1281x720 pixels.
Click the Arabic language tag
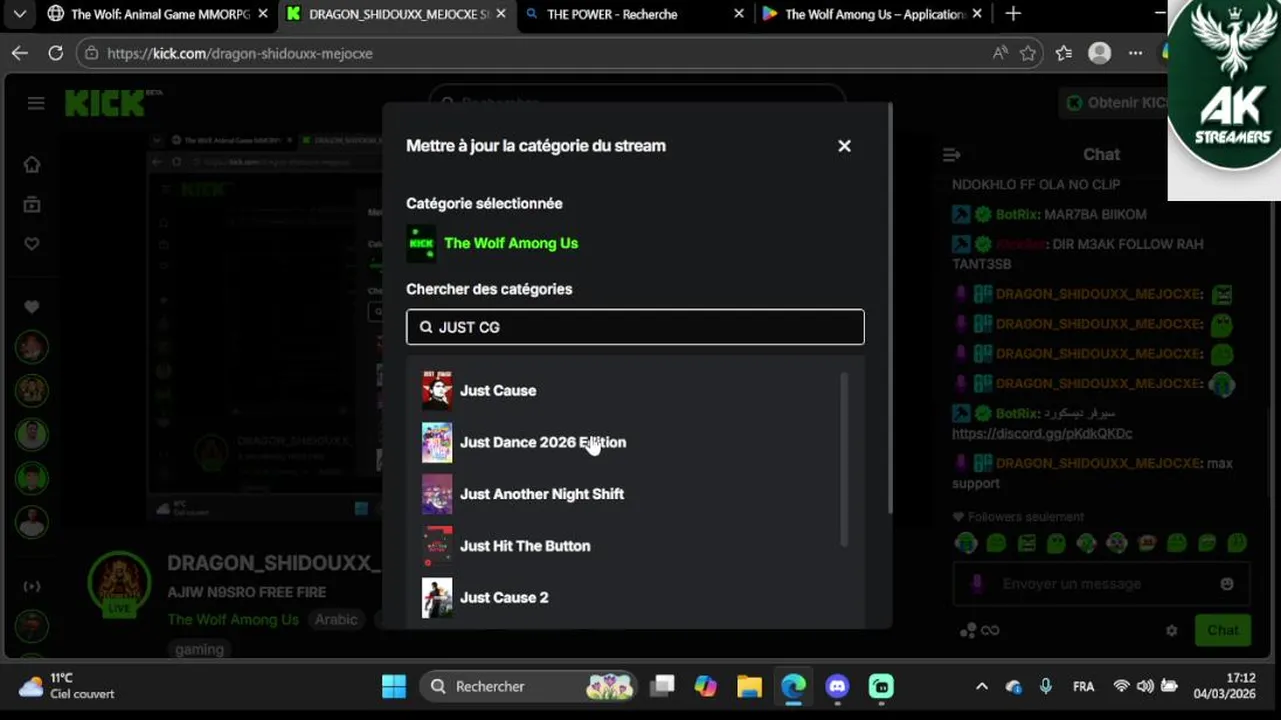coord(336,620)
